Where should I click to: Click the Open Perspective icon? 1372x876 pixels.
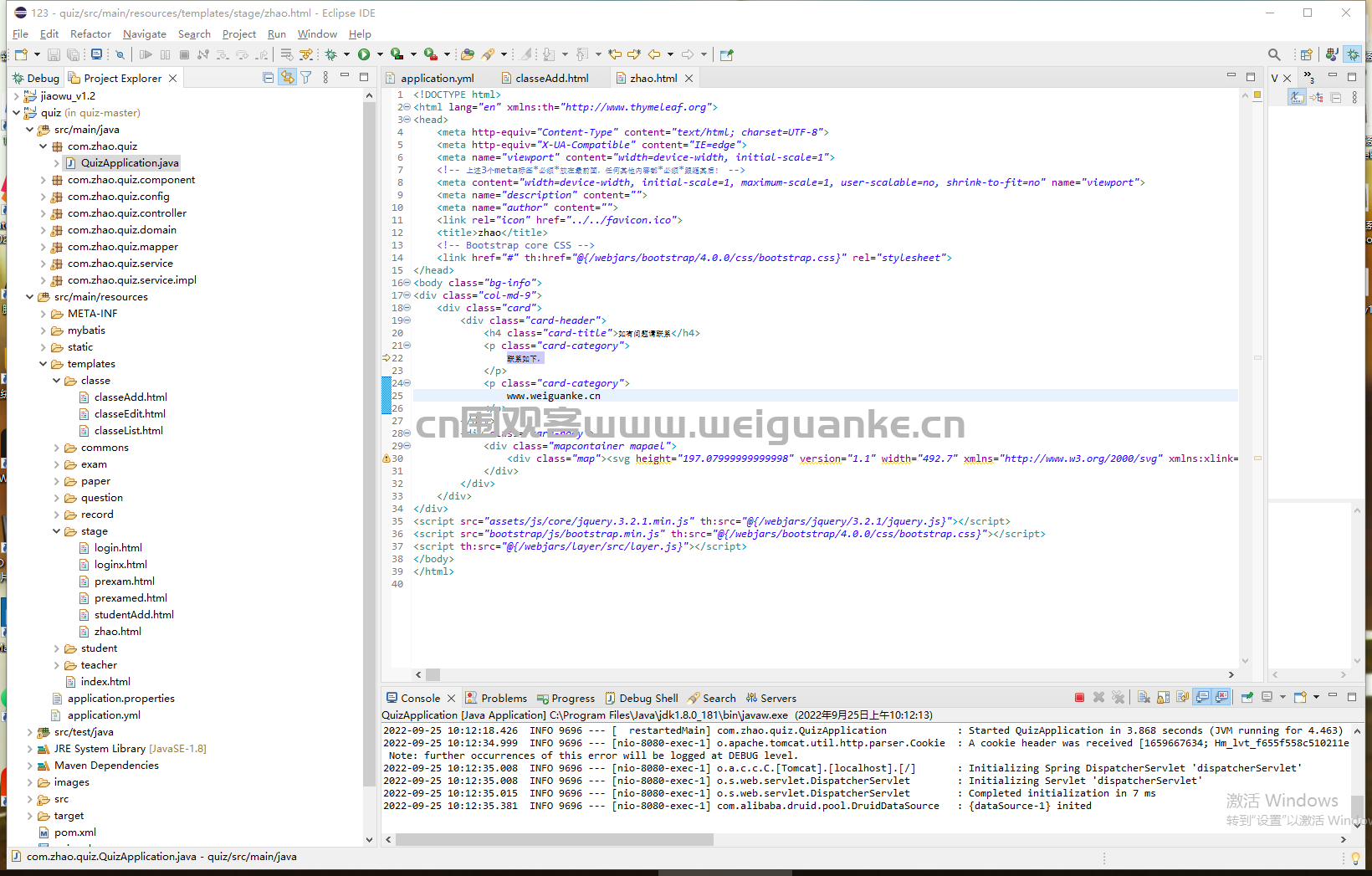(x=1306, y=54)
